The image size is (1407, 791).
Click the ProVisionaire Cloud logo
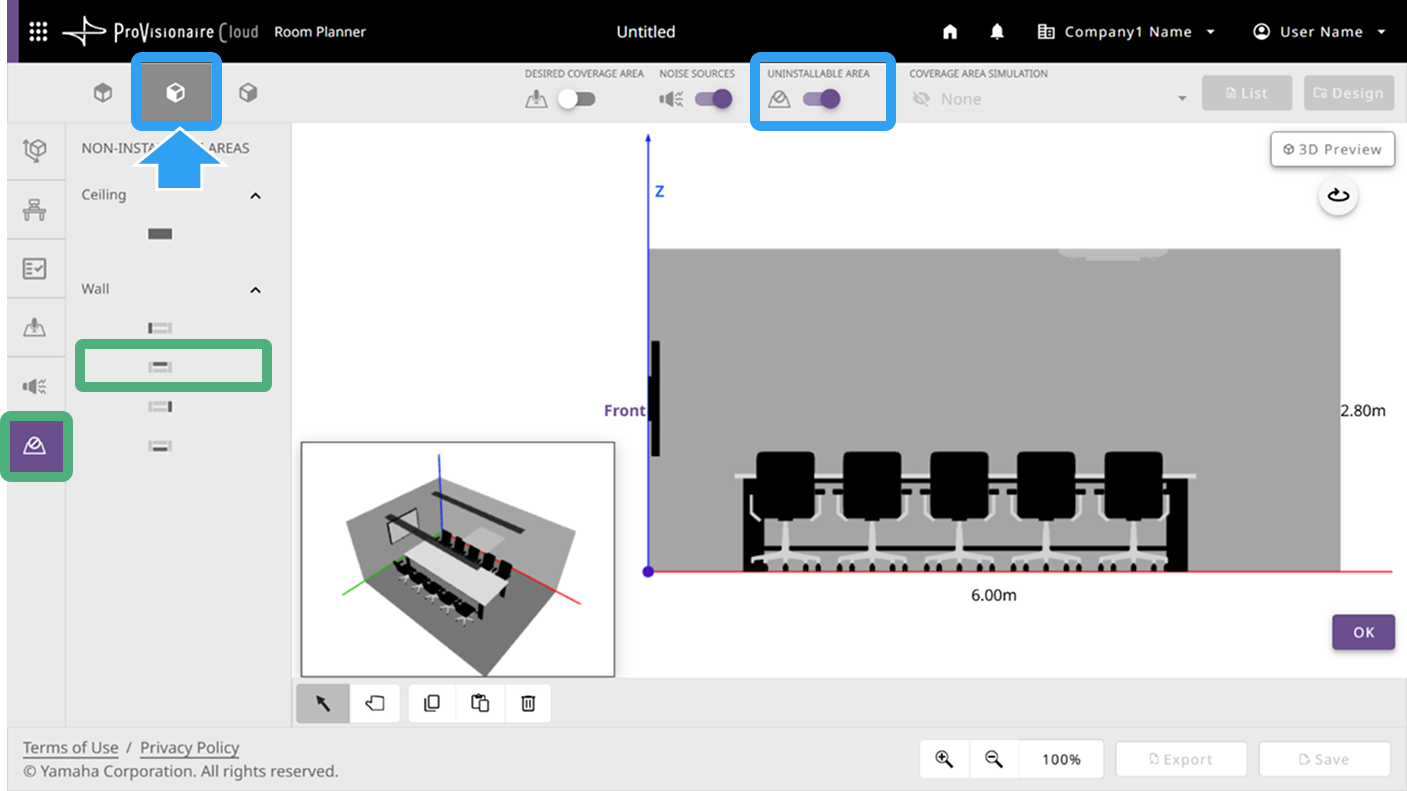point(161,32)
